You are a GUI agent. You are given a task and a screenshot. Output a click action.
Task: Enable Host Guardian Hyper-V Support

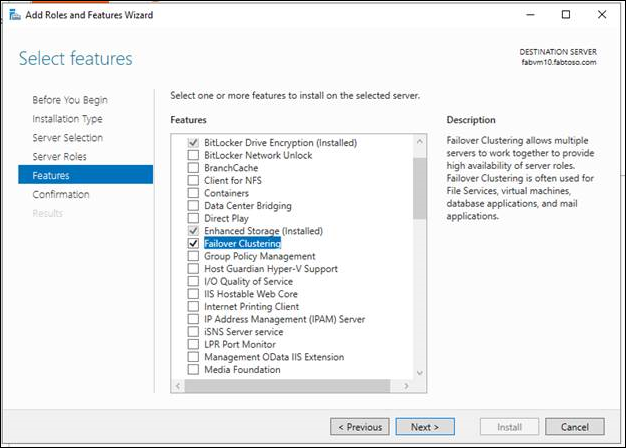pos(194,269)
